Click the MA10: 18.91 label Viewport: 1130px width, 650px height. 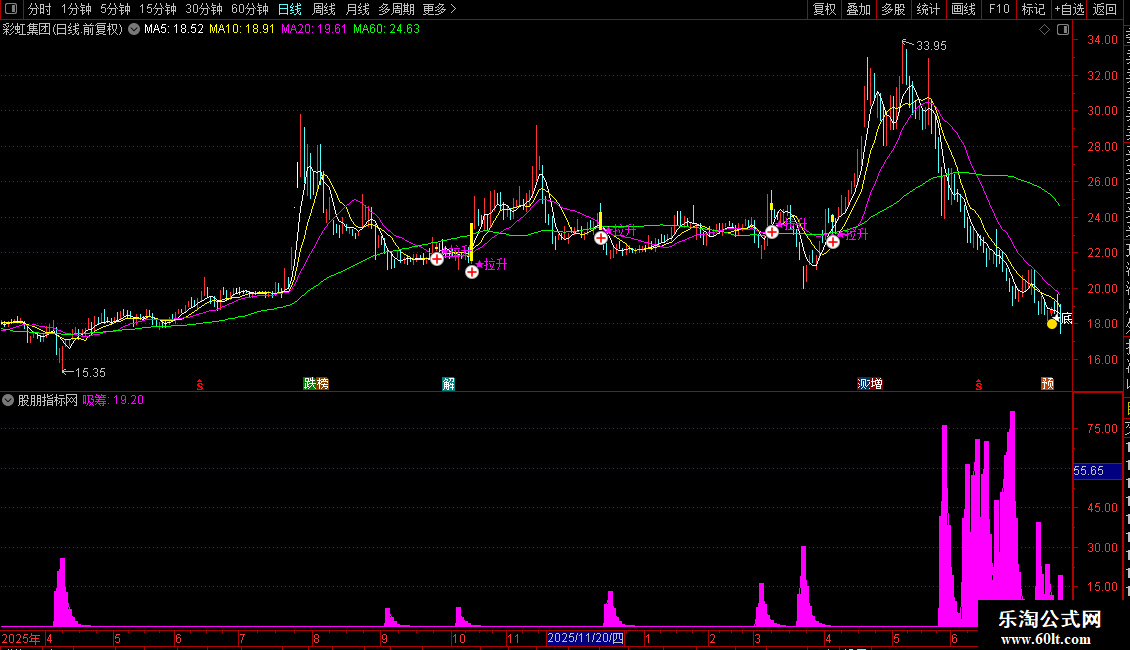coord(241,29)
